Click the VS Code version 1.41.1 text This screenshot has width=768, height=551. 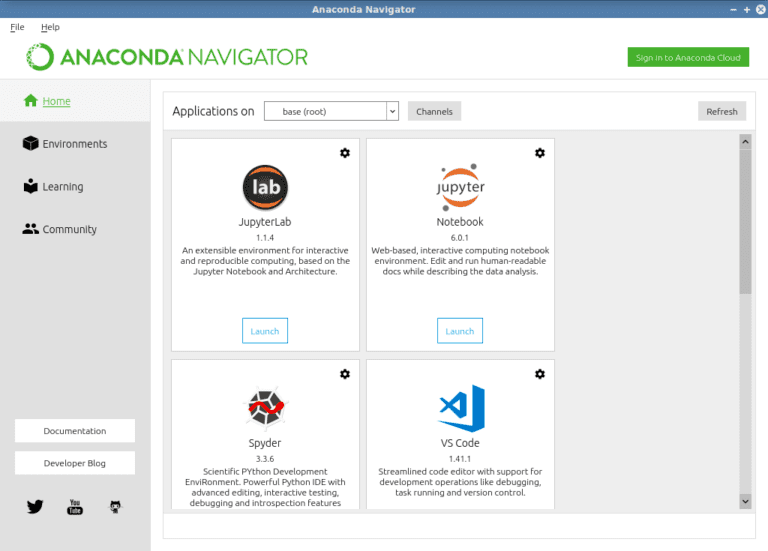pos(460,458)
